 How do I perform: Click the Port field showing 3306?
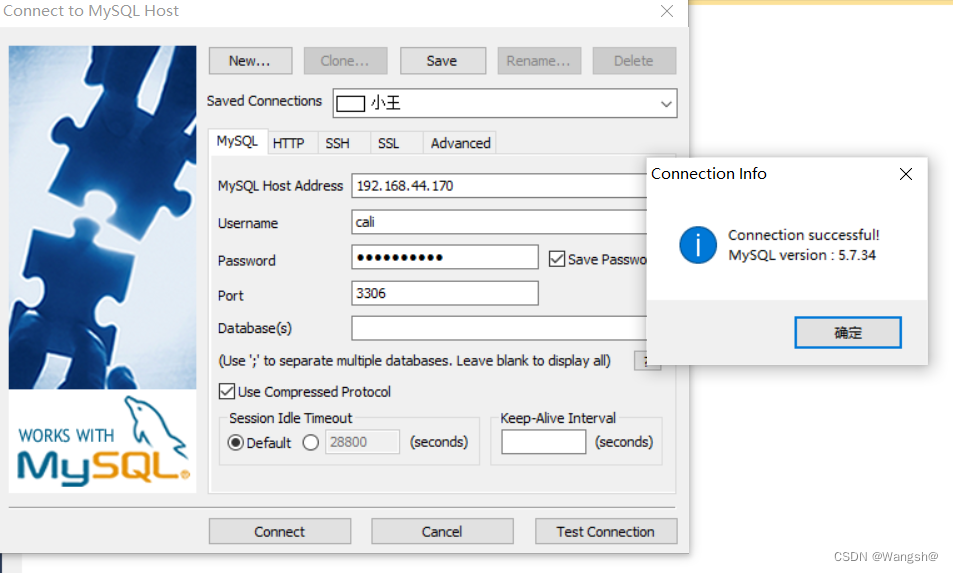tap(445, 293)
